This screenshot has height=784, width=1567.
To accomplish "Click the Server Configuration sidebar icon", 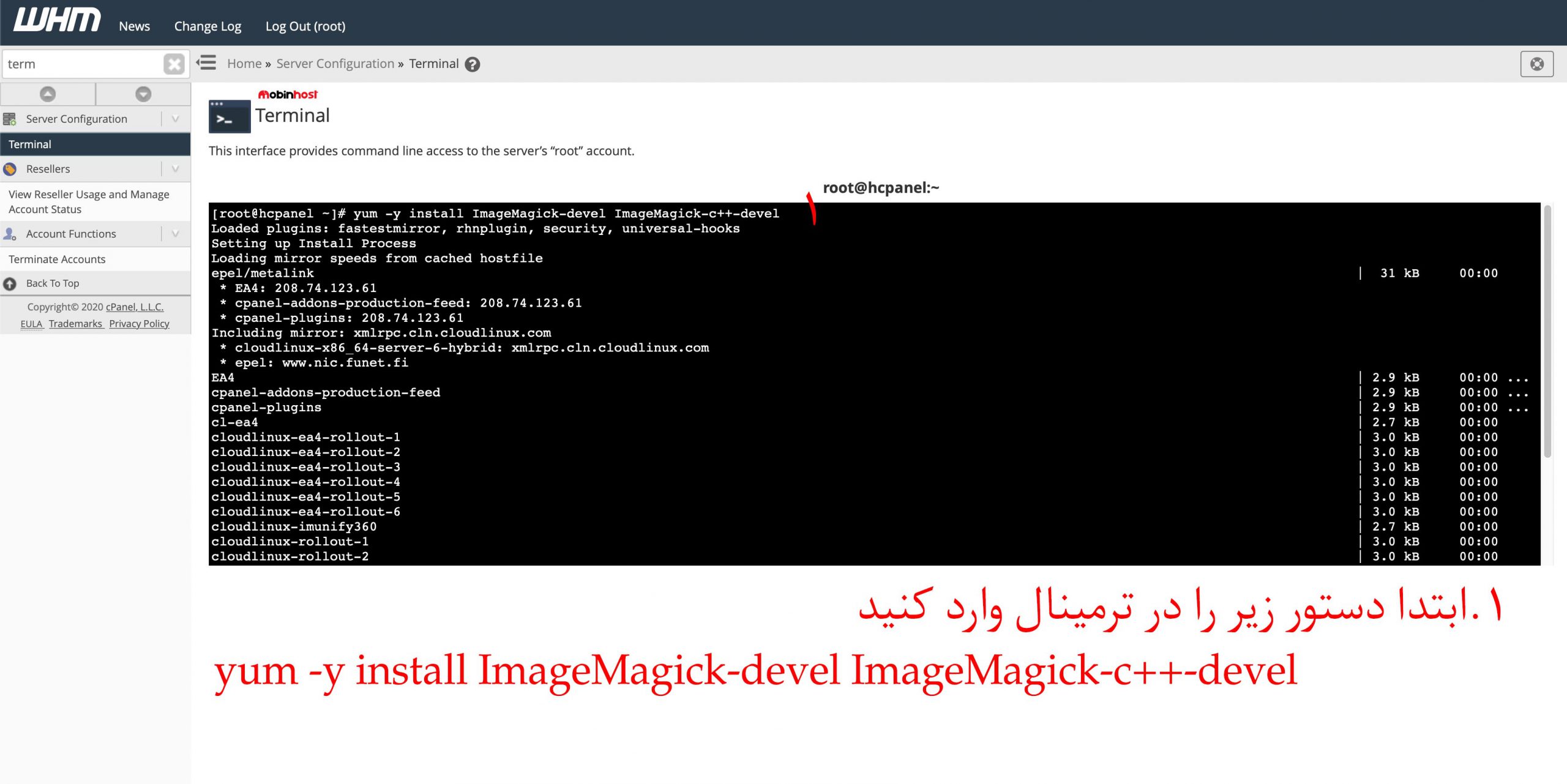I will 10,118.
